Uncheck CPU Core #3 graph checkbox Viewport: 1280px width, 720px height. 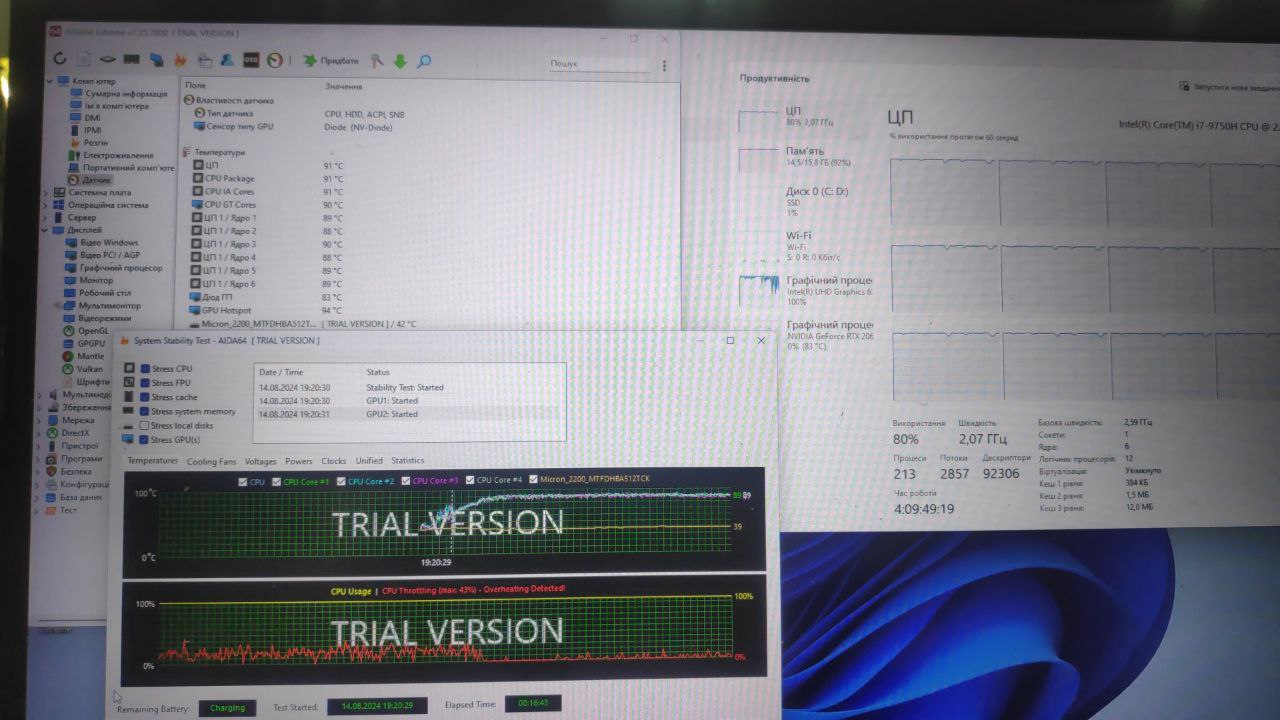pyautogui.click(x=407, y=480)
